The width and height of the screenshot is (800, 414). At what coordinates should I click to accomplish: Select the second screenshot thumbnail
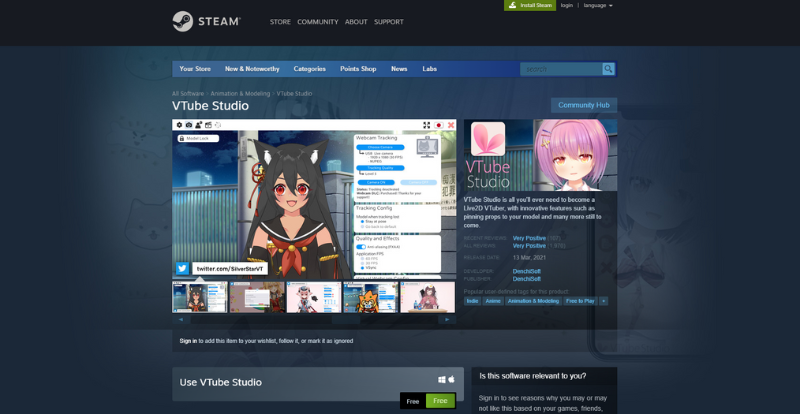click(x=257, y=297)
